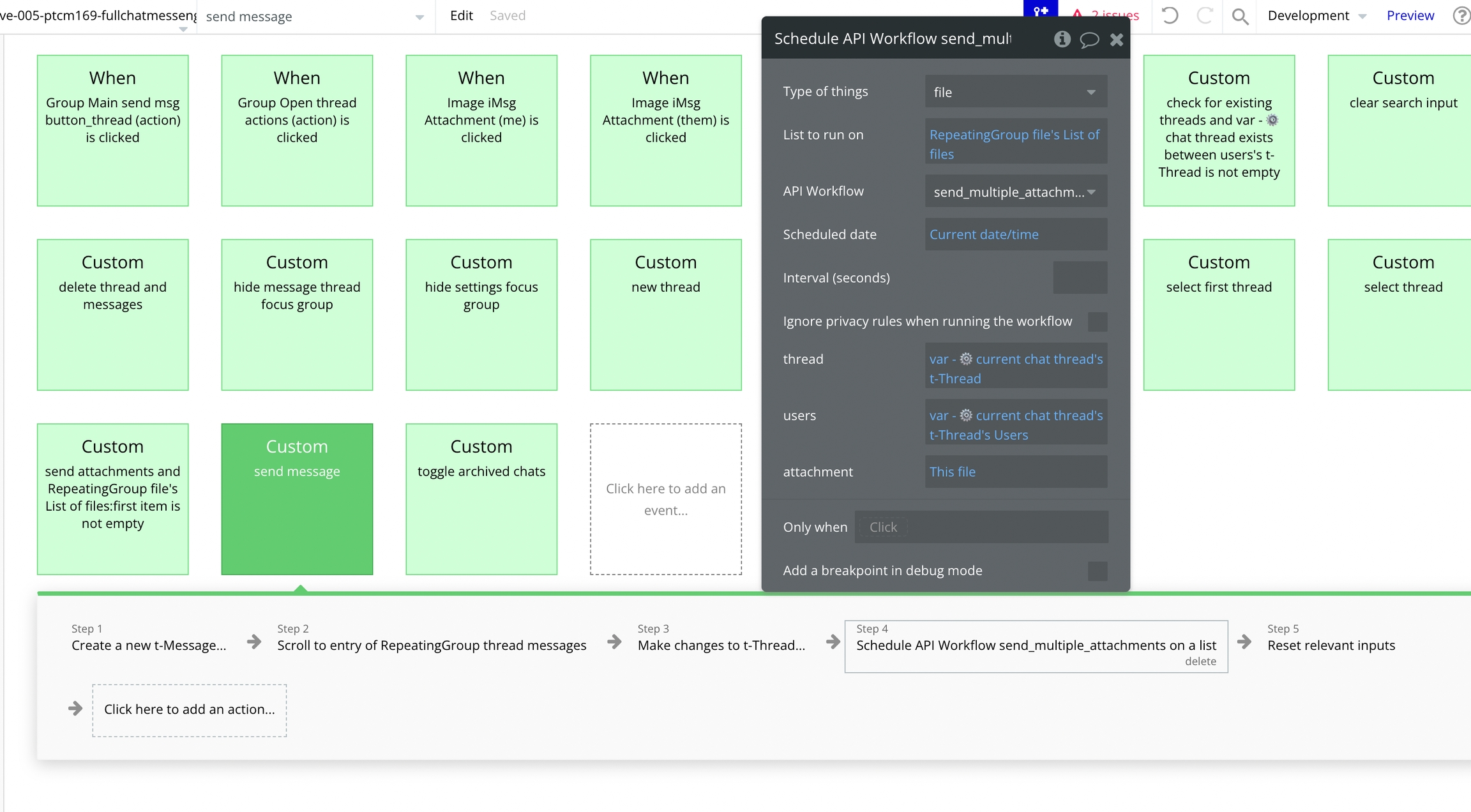Click here to add an event box
Viewport: 1471px width, 812px height.
tap(665, 499)
